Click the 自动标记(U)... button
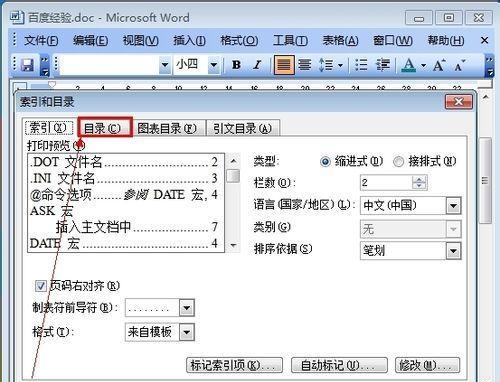Image resolution: width=500 pixels, height=382 pixels. [x=339, y=366]
